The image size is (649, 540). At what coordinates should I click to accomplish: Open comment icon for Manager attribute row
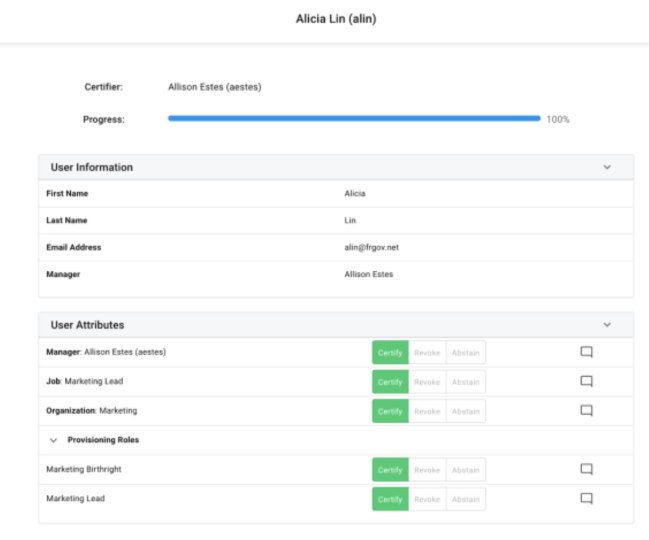pos(587,352)
